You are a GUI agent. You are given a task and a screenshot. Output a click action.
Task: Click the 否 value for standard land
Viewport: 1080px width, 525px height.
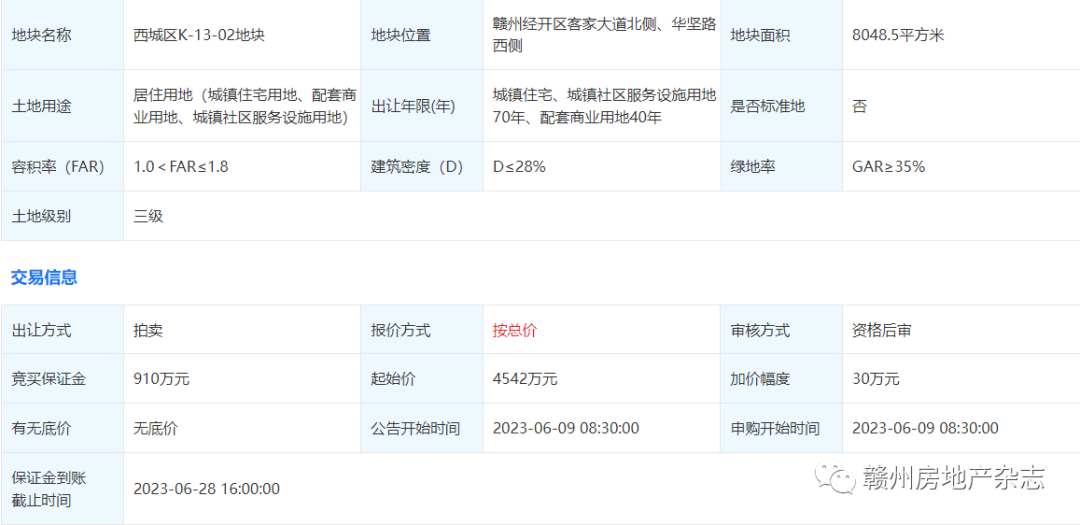coord(859,106)
